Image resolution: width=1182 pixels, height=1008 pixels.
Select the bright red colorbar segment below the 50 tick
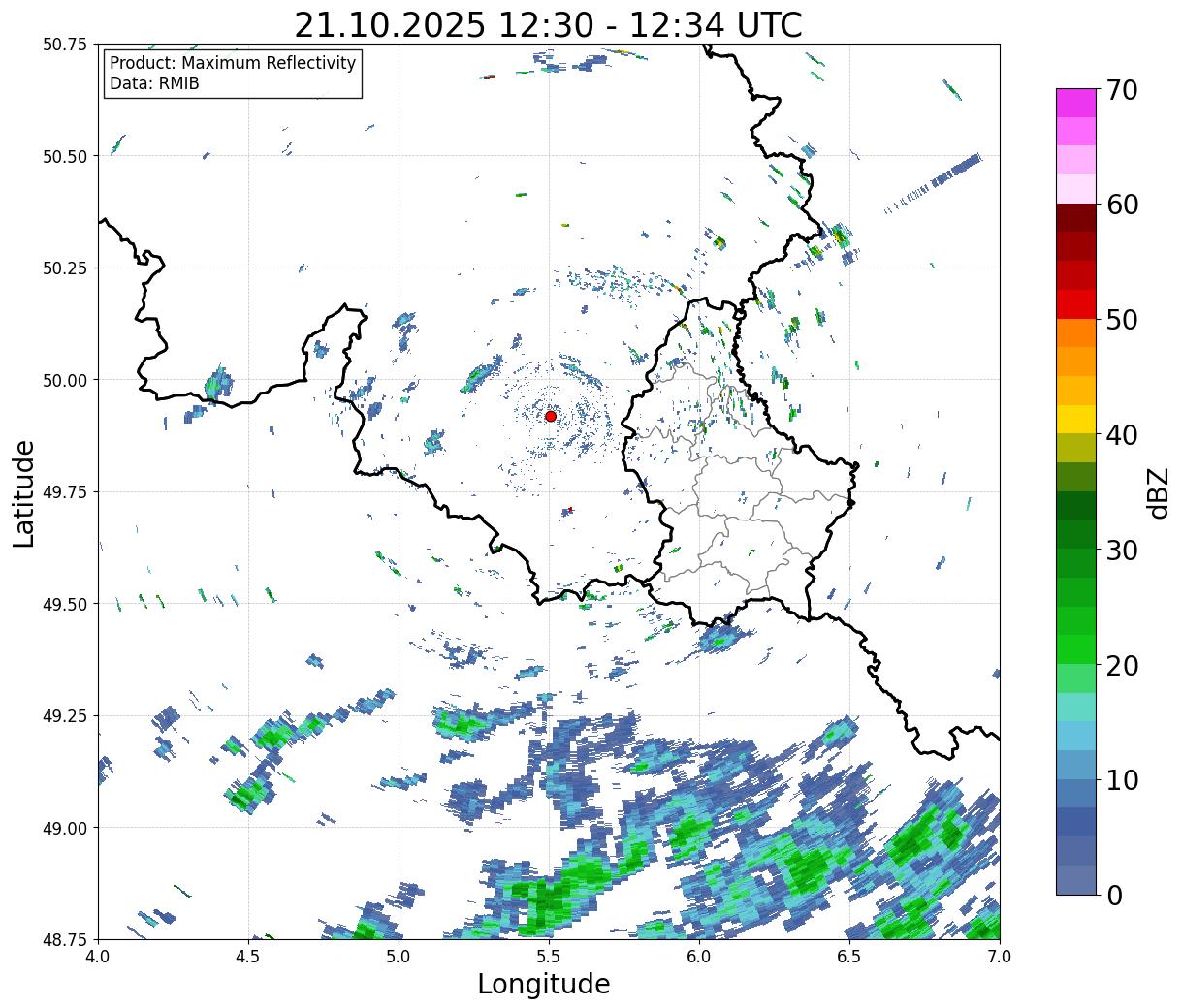(x=1076, y=304)
